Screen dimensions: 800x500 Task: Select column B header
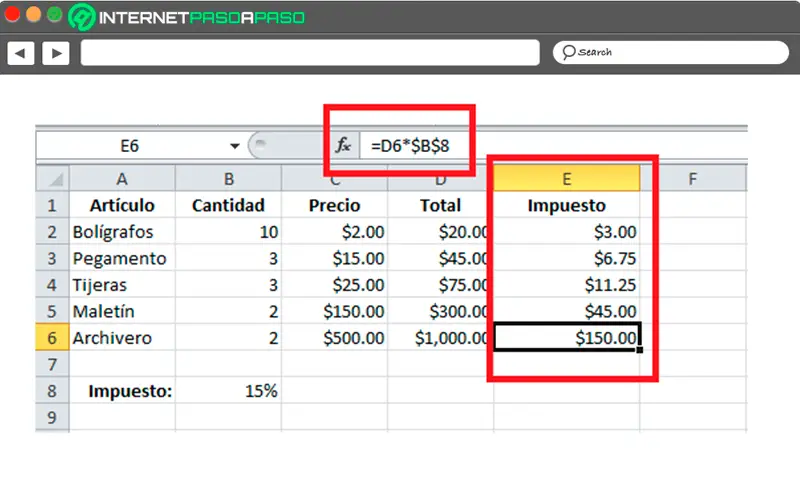[229, 179]
